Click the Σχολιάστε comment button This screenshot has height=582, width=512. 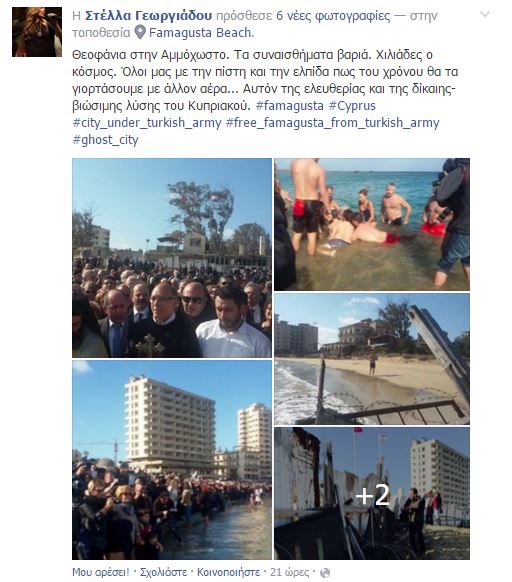click(163, 572)
